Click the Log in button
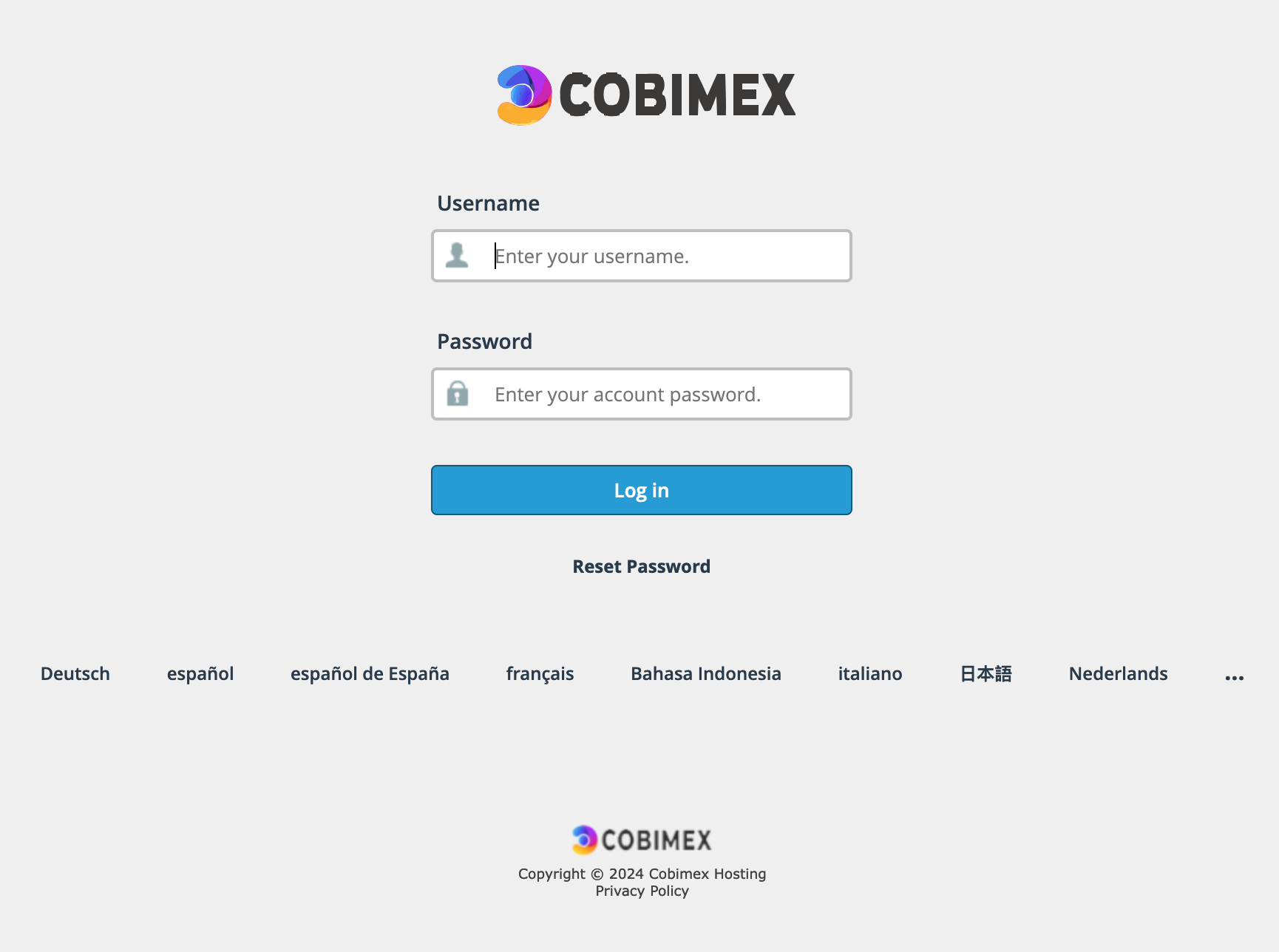Screen dimensions: 1279x952 click(641, 489)
